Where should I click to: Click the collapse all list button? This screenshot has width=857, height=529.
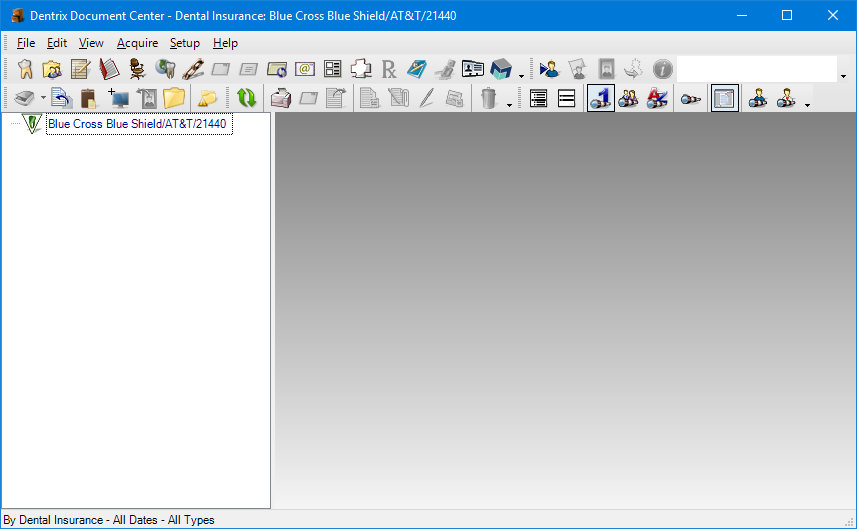(x=566, y=98)
